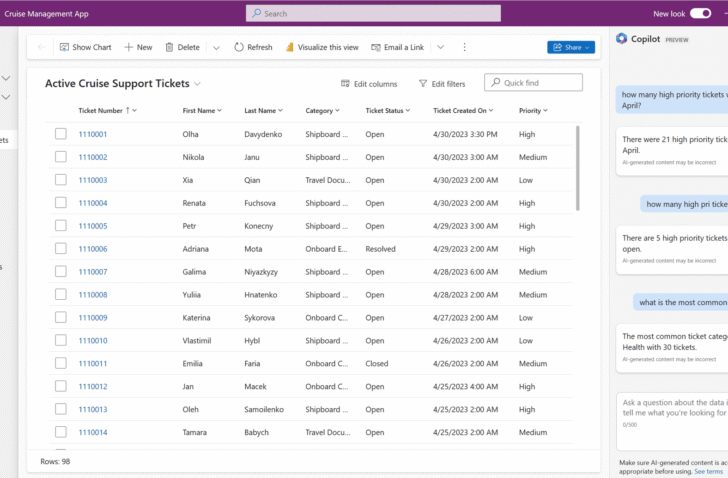
Task: Click the back arrow icon in the command bar
Action: [41, 47]
